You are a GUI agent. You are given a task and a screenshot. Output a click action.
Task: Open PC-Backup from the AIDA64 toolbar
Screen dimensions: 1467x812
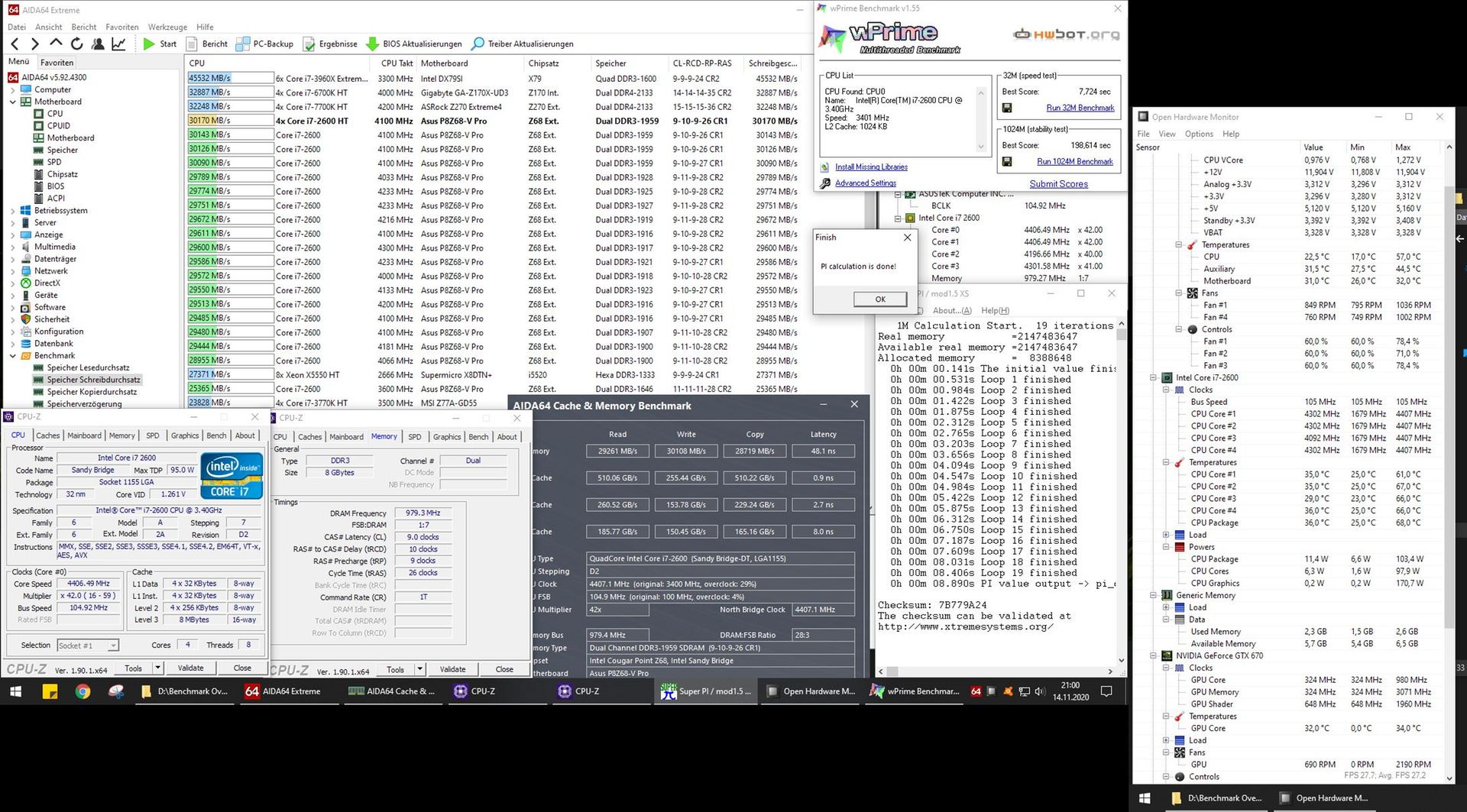tap(265, 44)
